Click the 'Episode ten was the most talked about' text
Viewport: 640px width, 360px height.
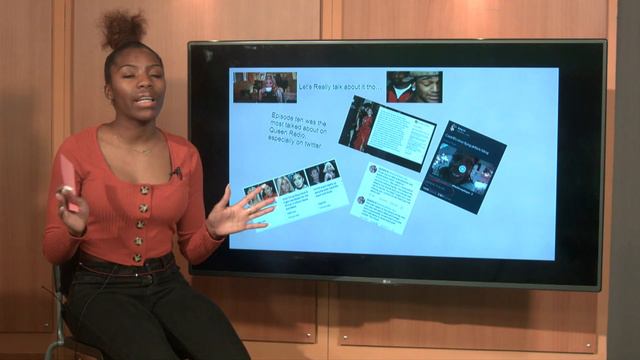pos(298,131)
